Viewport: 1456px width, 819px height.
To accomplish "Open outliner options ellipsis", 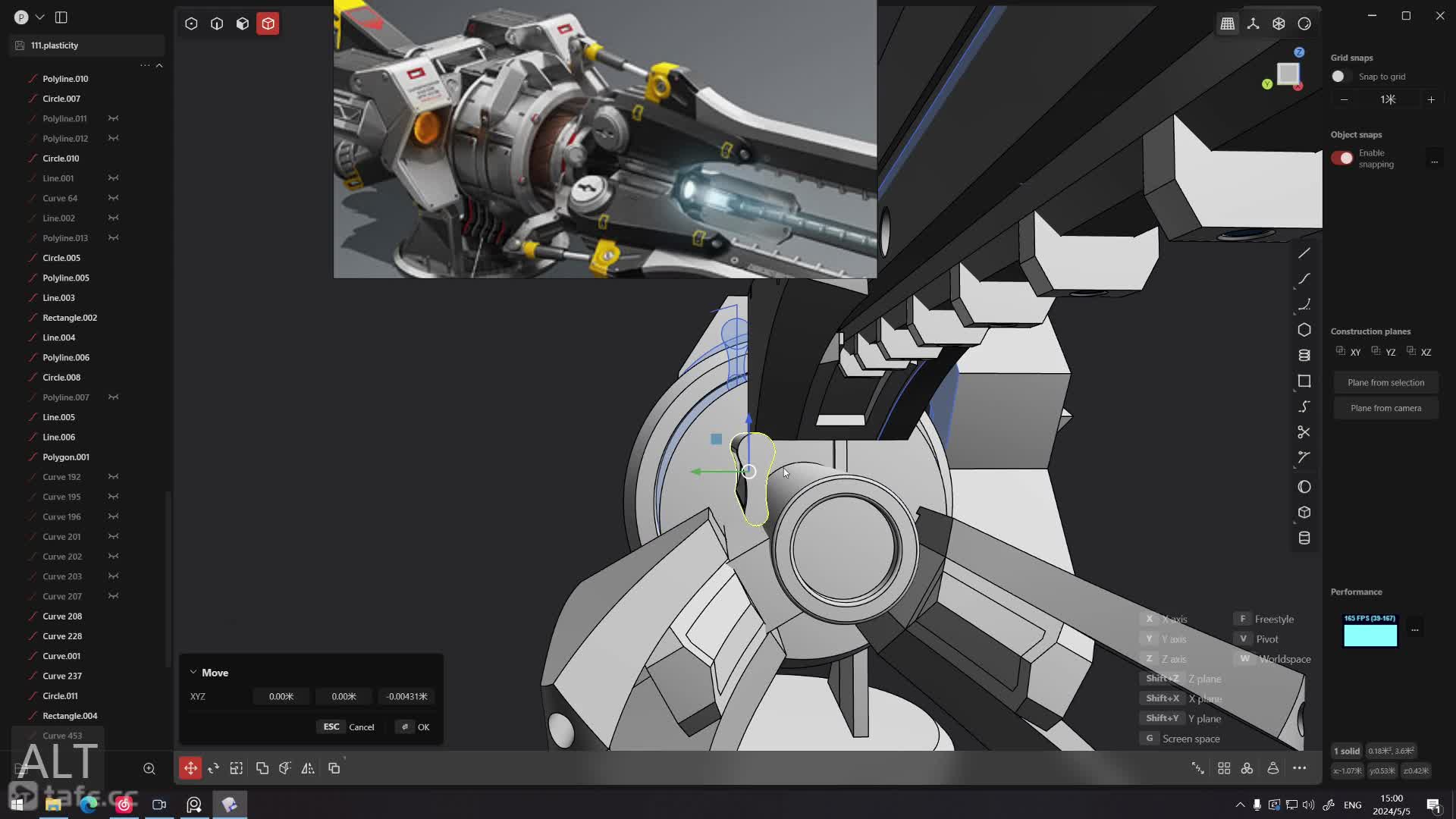I will click(x=144, y=65).
